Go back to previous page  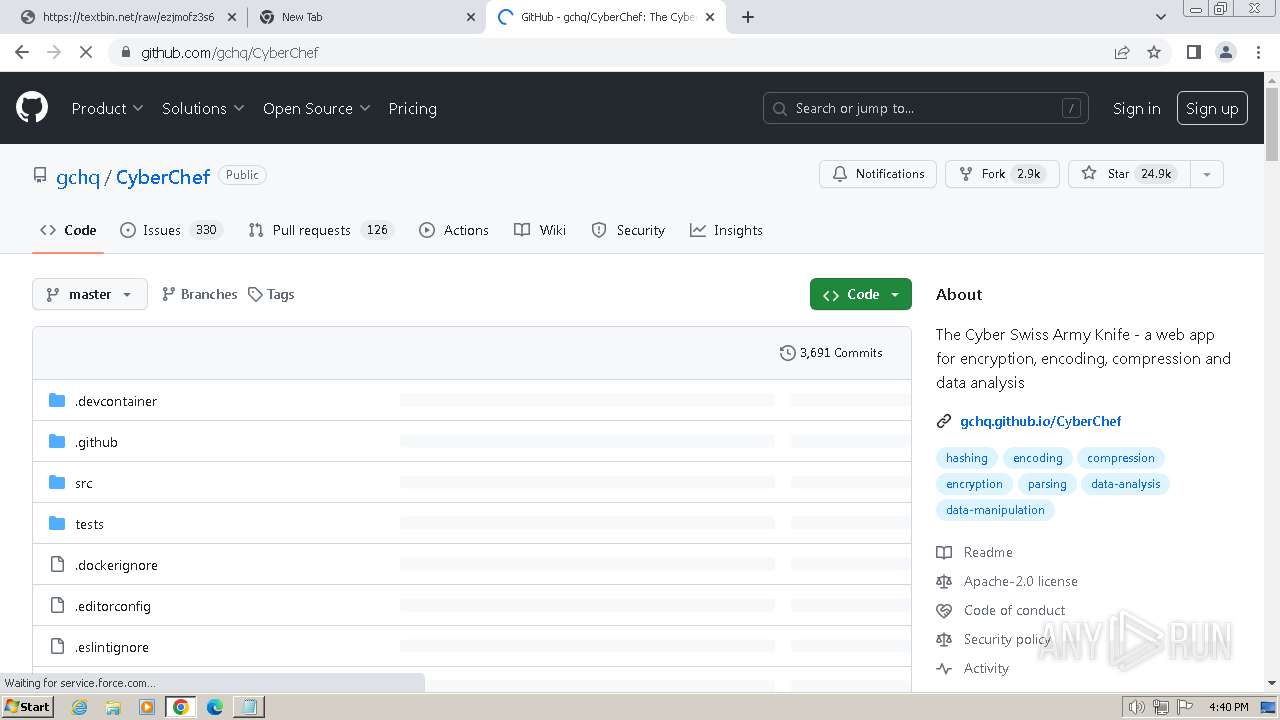coord(22,52)
